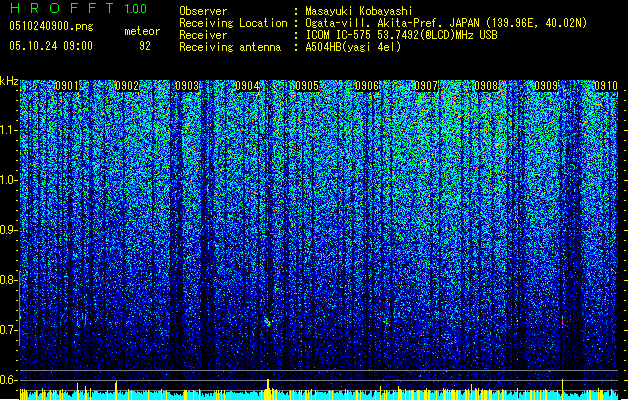This screenshot has height=400, width=629.
Task: Click the 0906 time marker
Action: pyautogui.click(x=367, y=86)
